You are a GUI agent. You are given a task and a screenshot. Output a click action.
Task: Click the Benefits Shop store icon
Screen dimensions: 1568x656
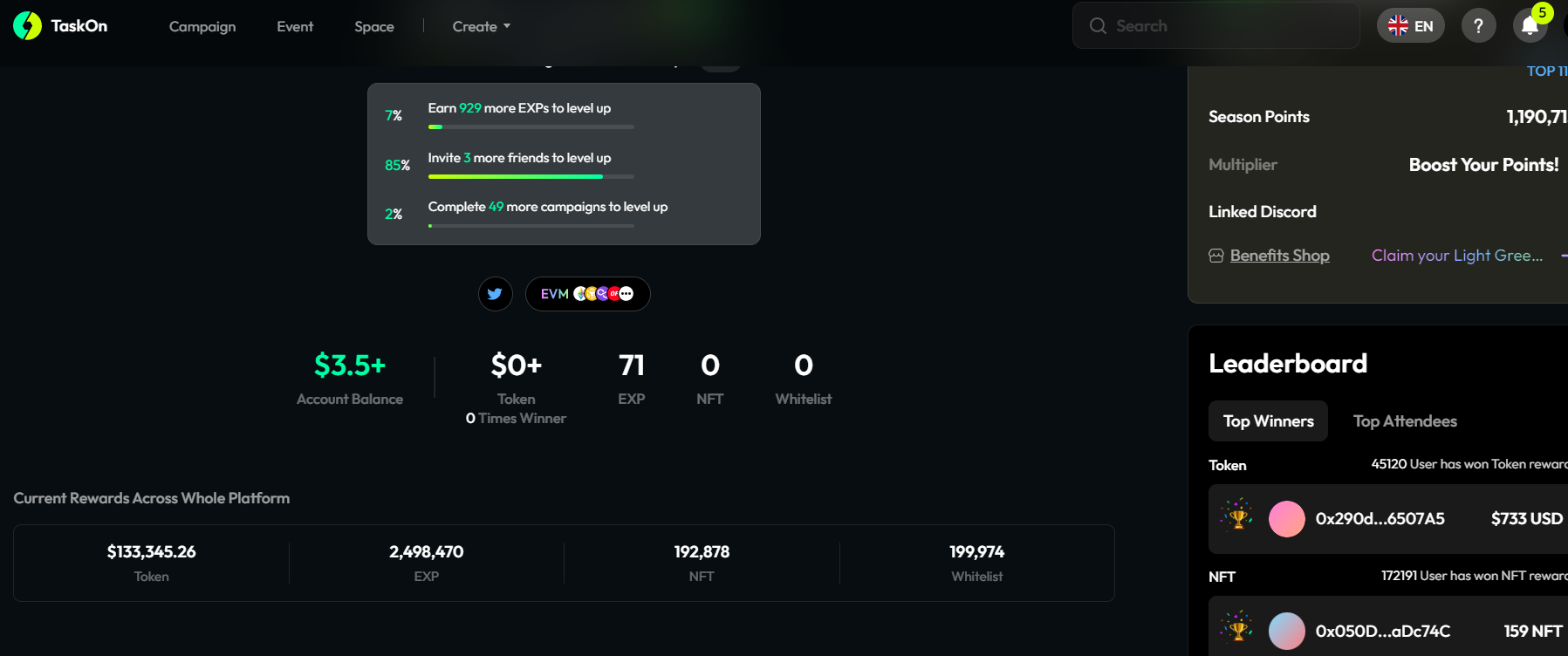point(1216,256)
